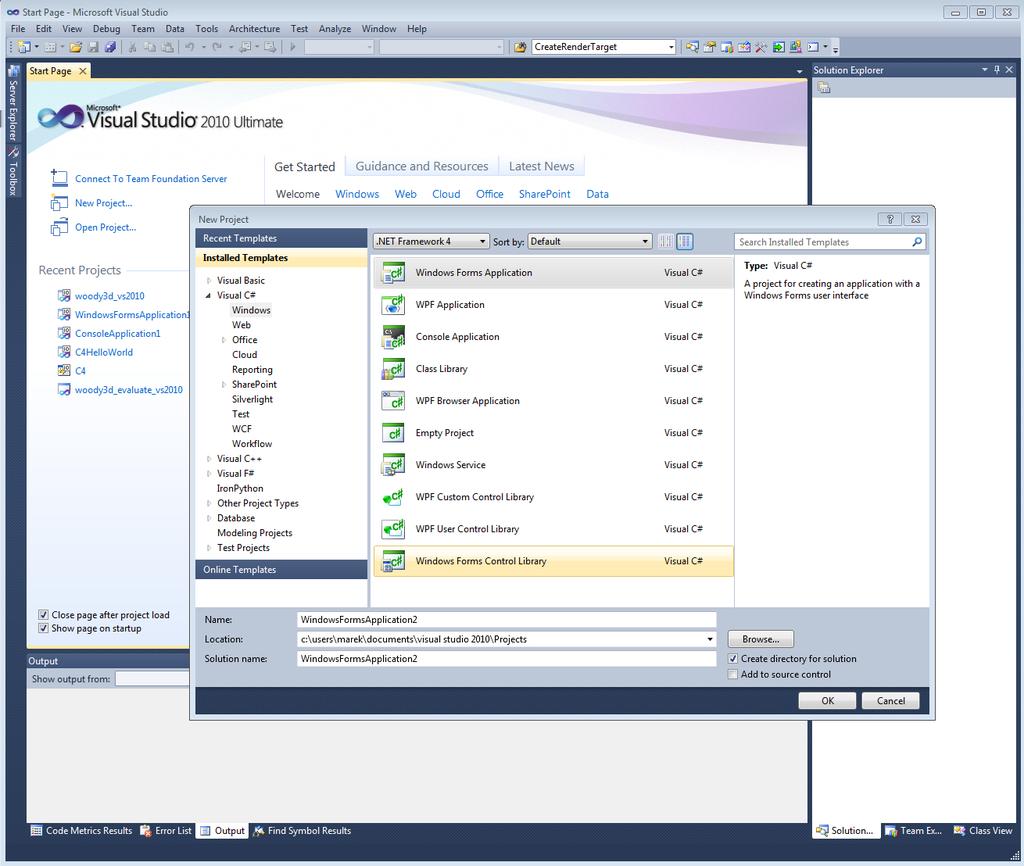
Task: Click the Cancel button
Action: tap(891, 701)
